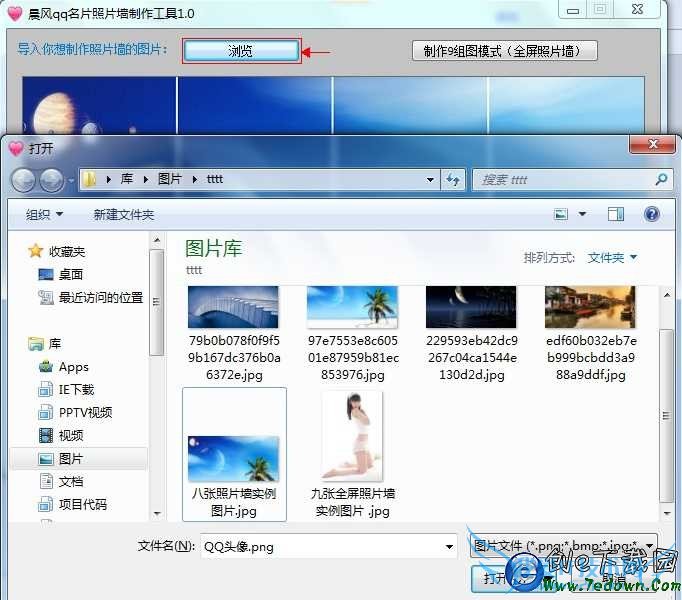Open the recent pages dropdown beside the nav arrows
The image size is (682, 600).
point(72,180)
